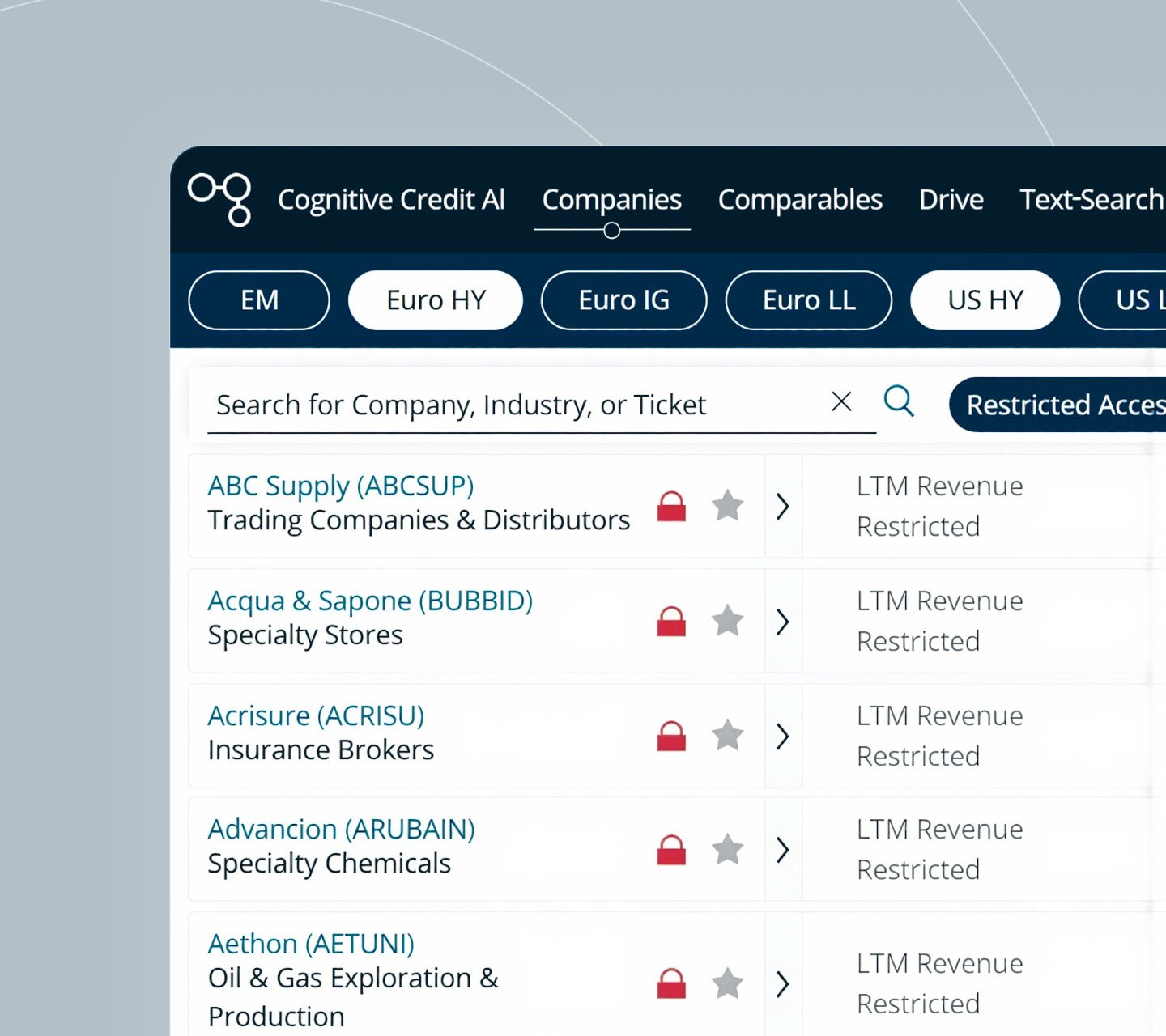
Task: Click the Insurance Brokers industry text
Action: click(x=321, y=750)
